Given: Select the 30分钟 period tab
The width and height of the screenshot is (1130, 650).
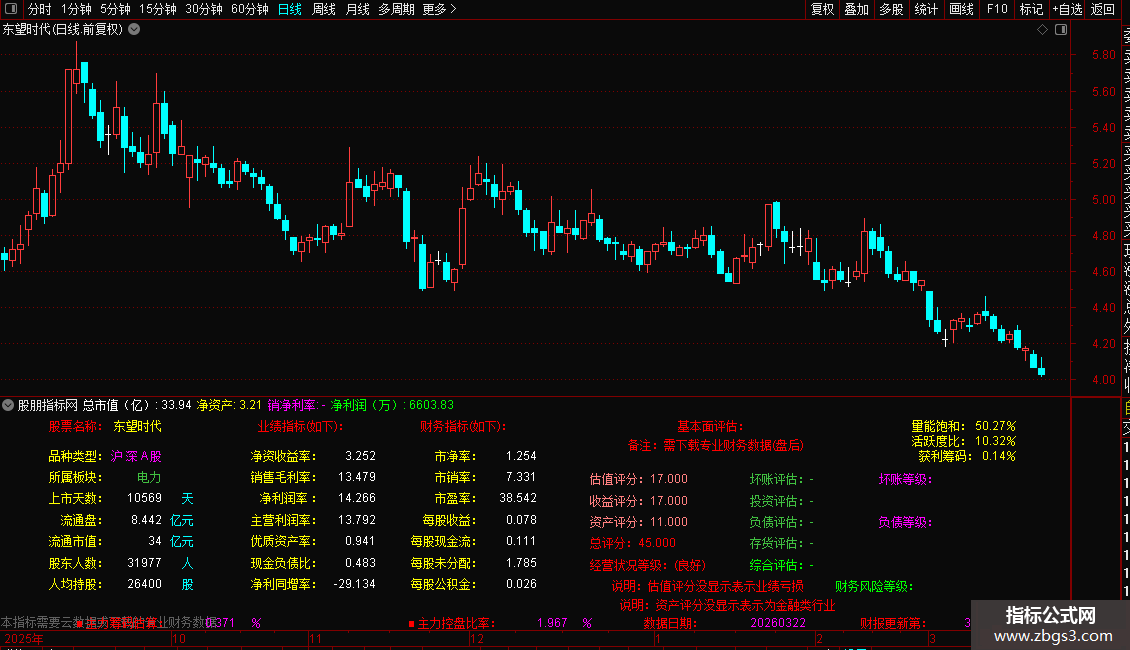Looking at the screenshot, I should point(203,9).
